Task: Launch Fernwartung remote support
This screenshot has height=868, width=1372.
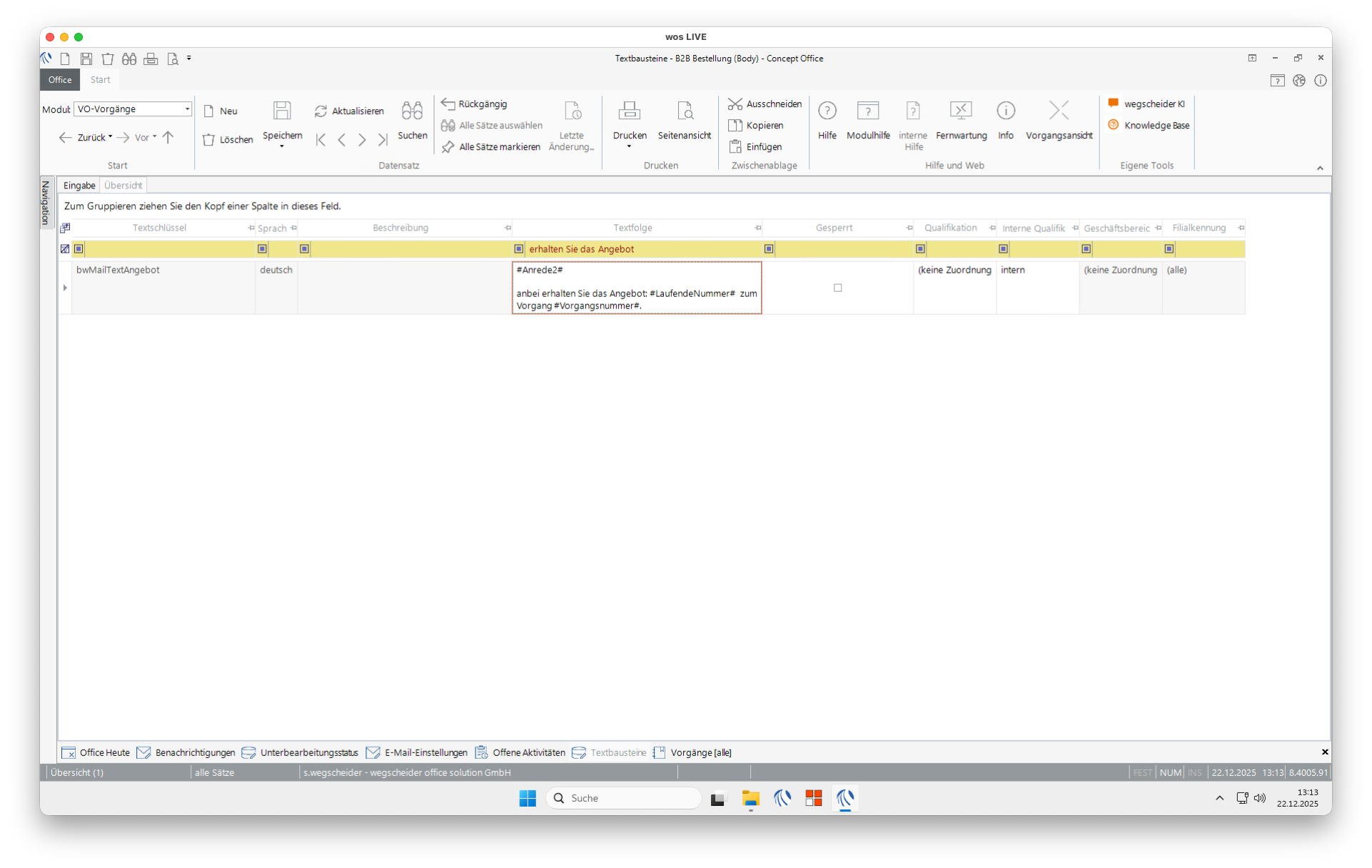Action: click(961, 111)
